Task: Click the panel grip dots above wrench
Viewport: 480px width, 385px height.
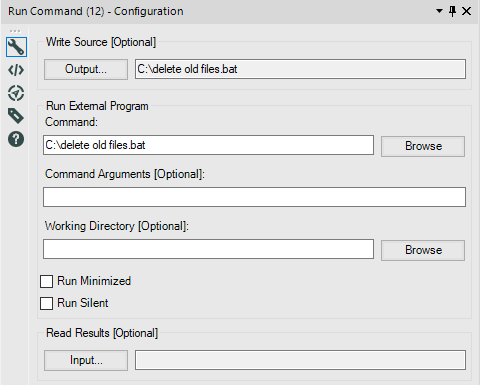Action: pos(15,31)
